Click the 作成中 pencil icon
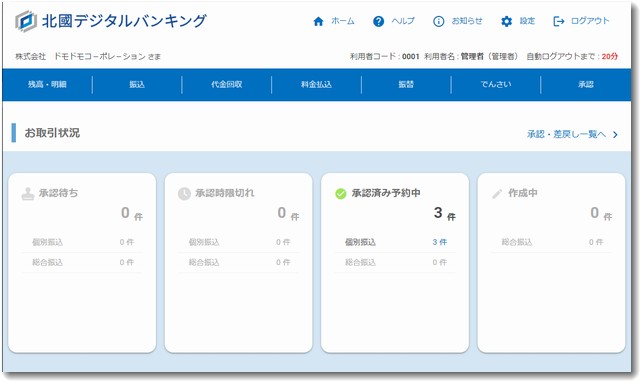Image resolution: width=640 pixels, height=381 pixels. pyautogui.click(x=497, y=194)
